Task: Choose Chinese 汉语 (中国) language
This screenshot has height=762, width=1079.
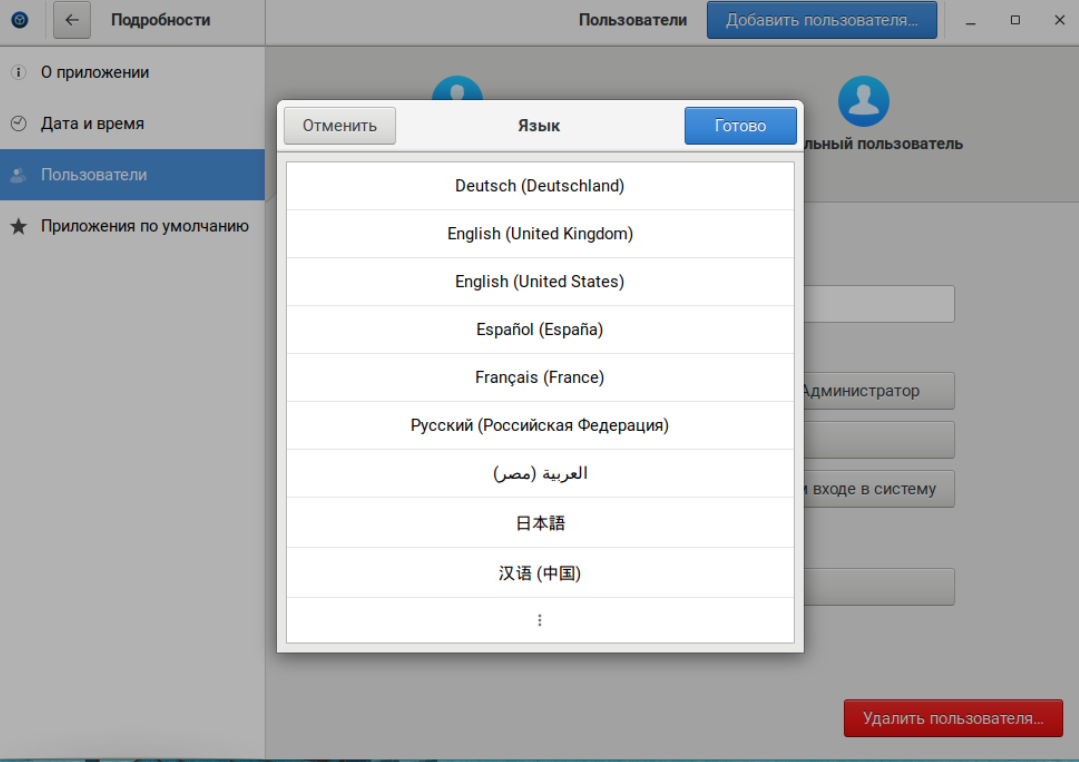Action: (x=540, y=573)
